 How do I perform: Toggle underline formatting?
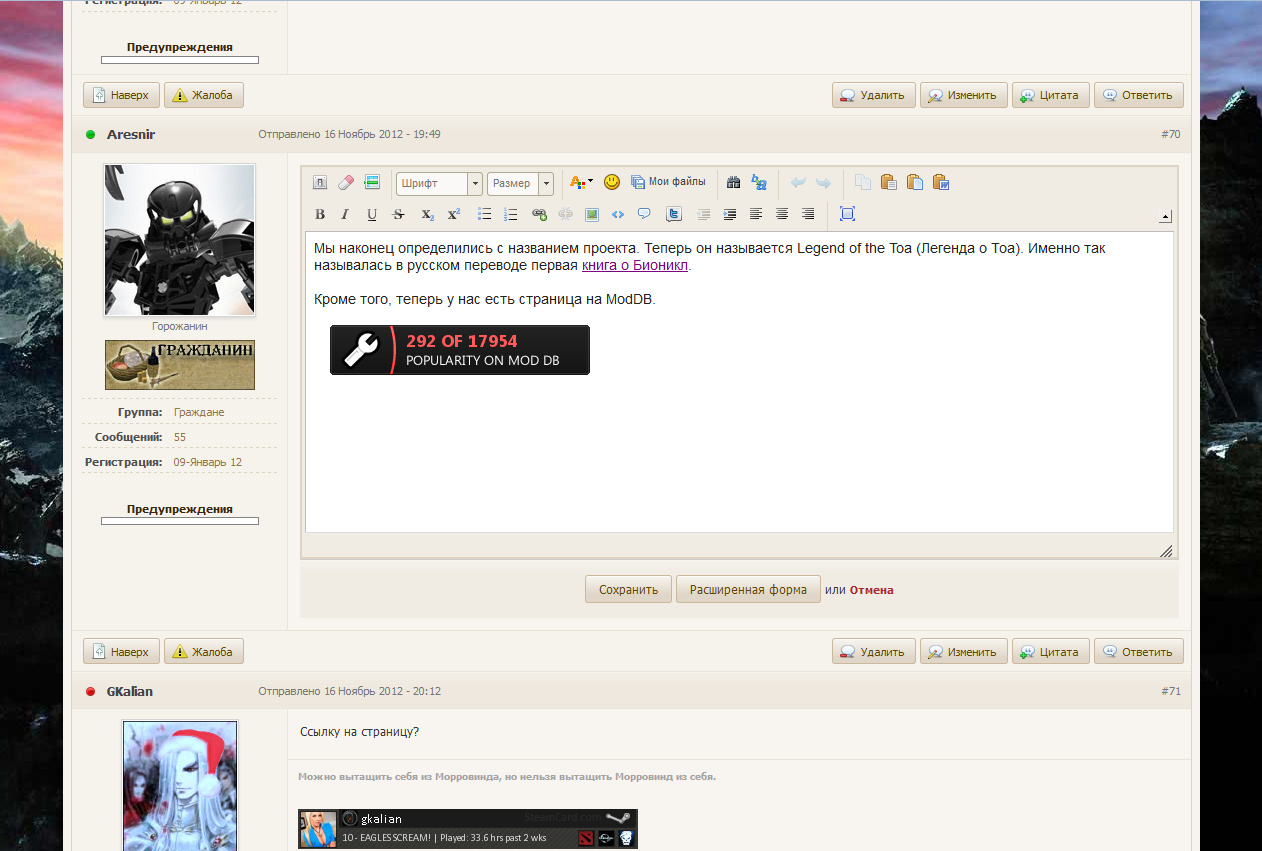pos(372,214)
